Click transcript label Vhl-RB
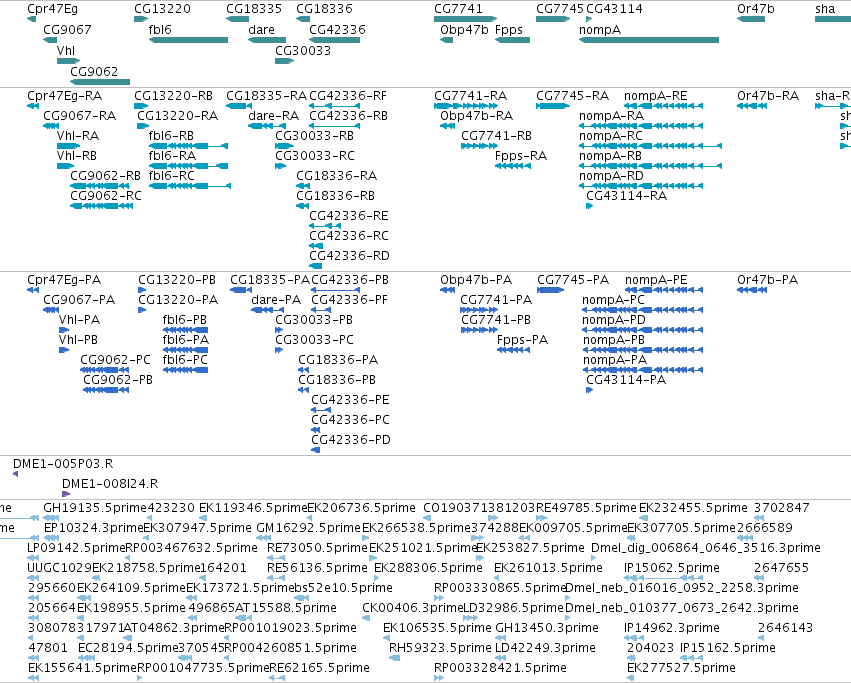This screenshot has width=851, height=683. [77, 156]
